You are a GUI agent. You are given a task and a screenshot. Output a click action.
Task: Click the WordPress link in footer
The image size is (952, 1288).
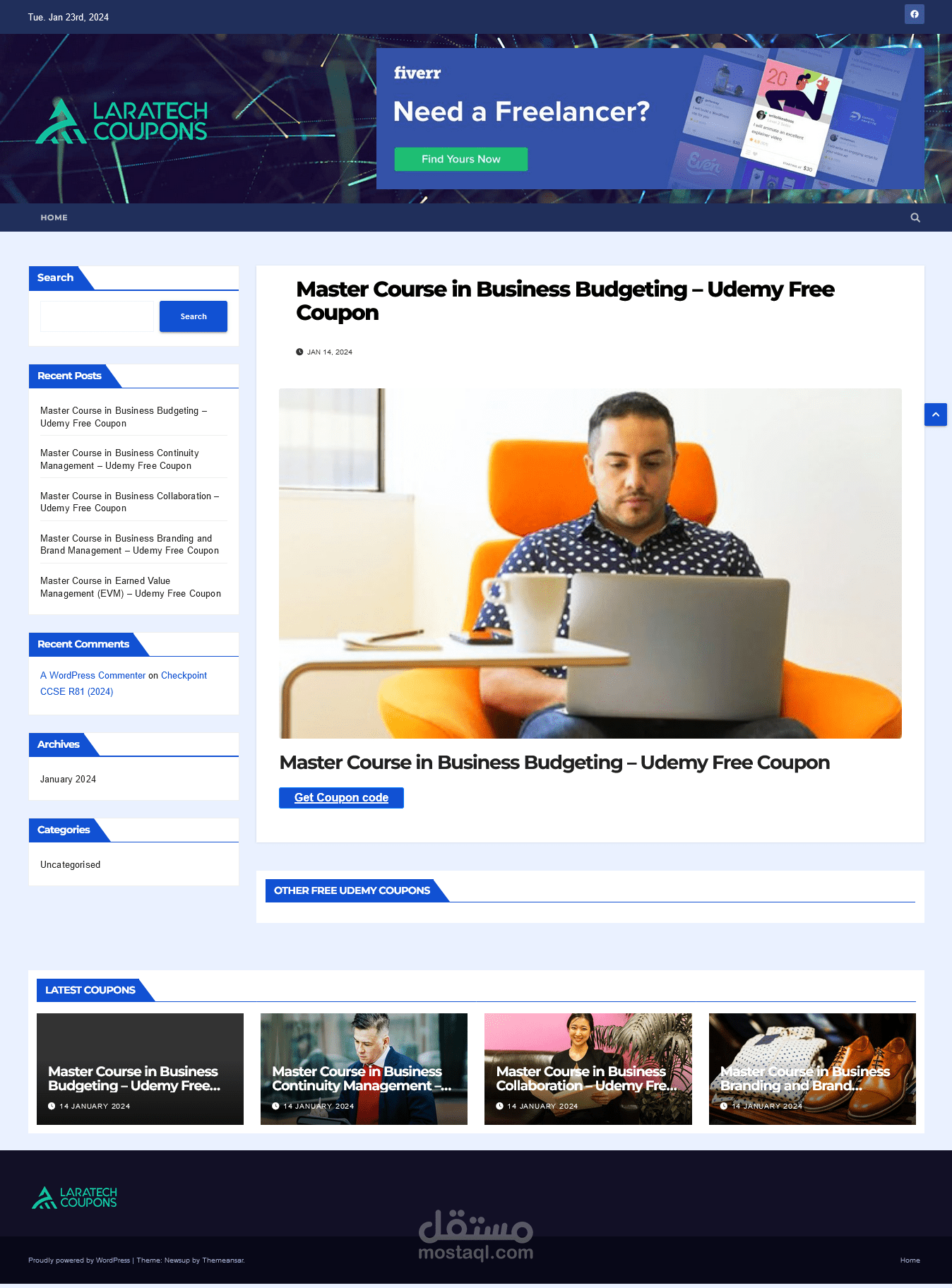pyautogui.click(x=113, y=1260)
